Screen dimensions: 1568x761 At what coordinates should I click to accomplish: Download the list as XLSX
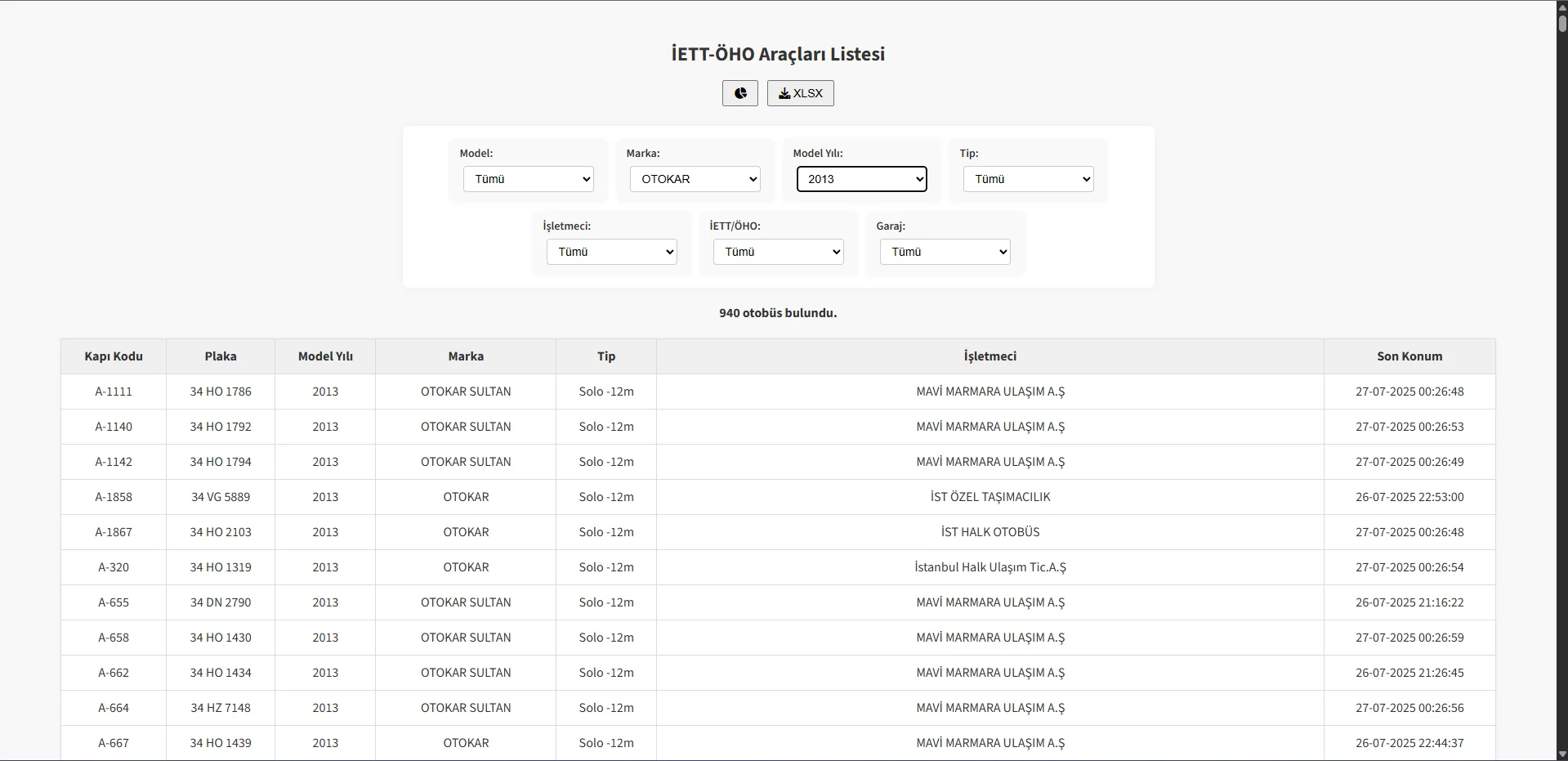800,93
